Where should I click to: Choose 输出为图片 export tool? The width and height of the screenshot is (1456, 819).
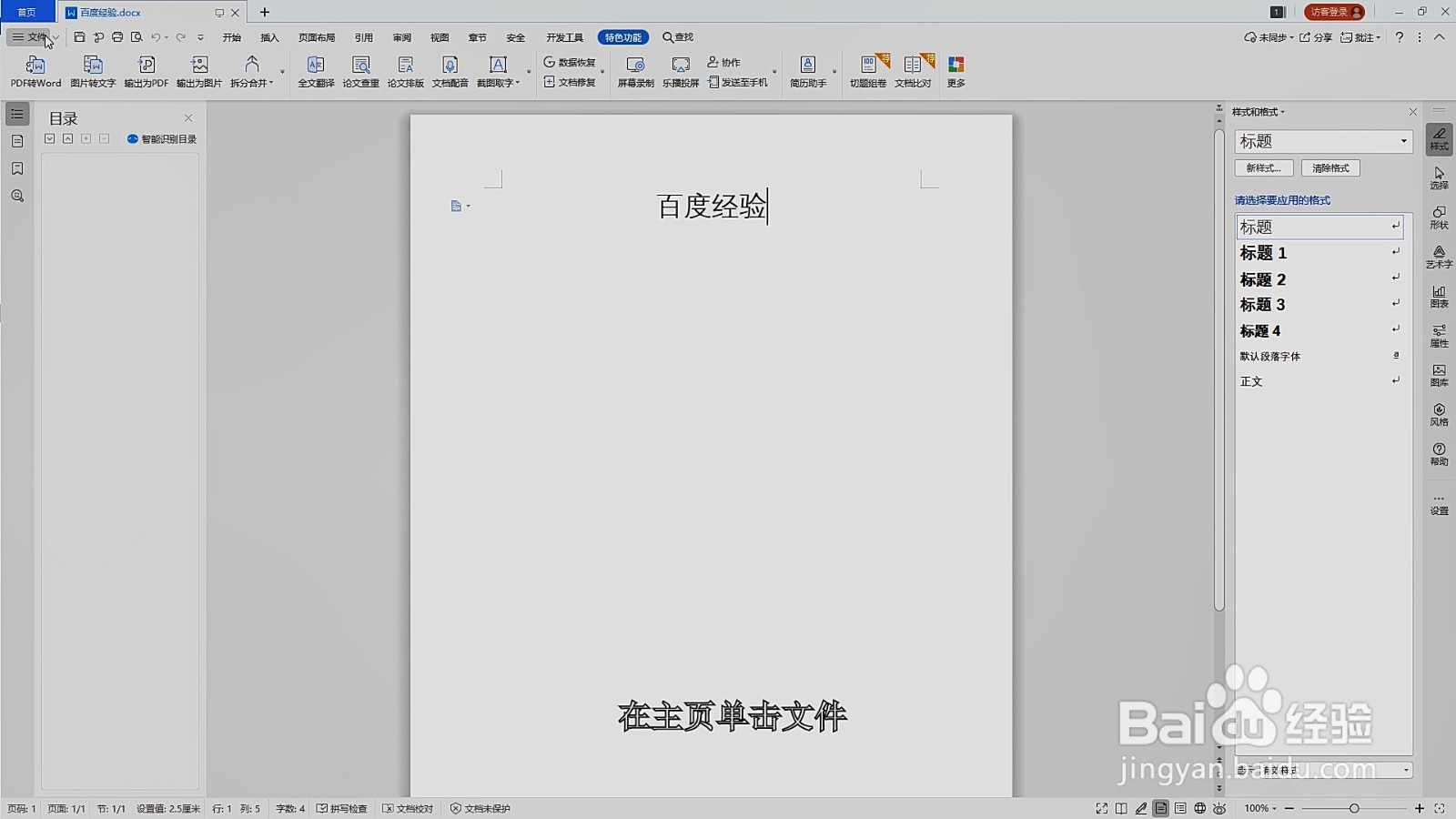[x=199, y=72]
